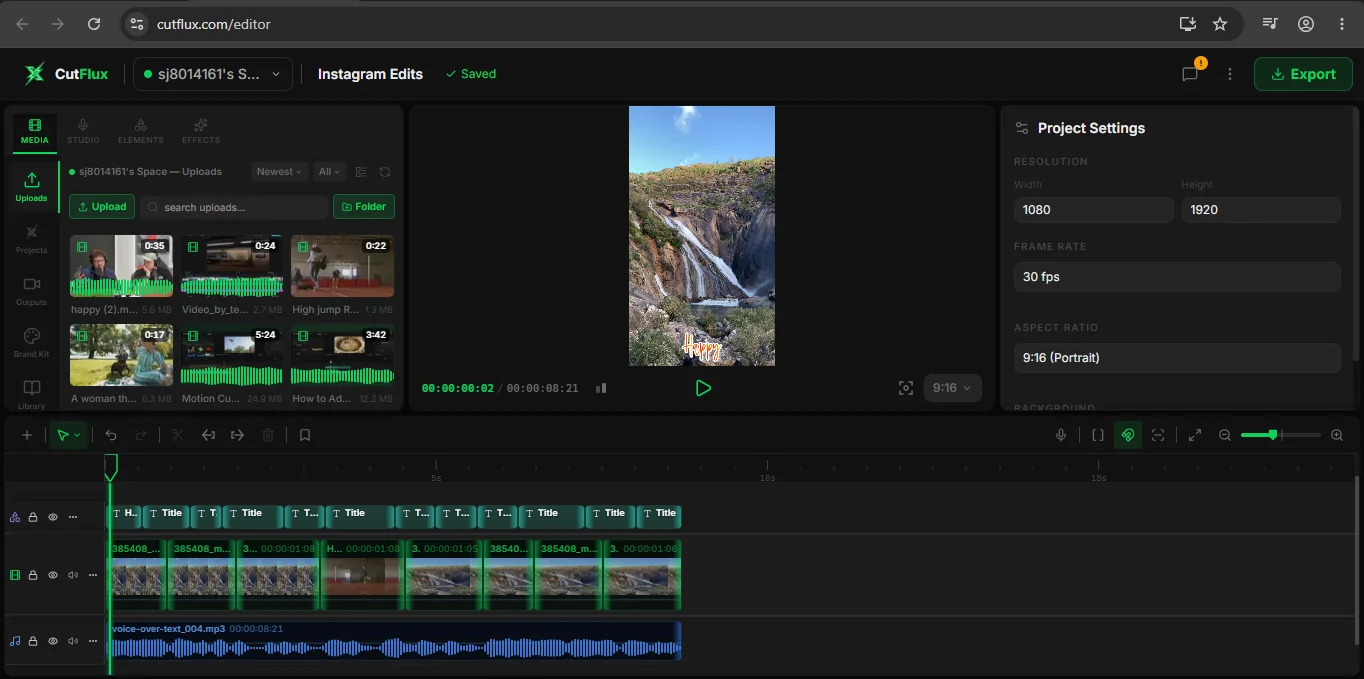This screenshot has width=1364, height=679.
Task: Click the scissors split tool
Action: pyautogui.click(x=177, y=435)
